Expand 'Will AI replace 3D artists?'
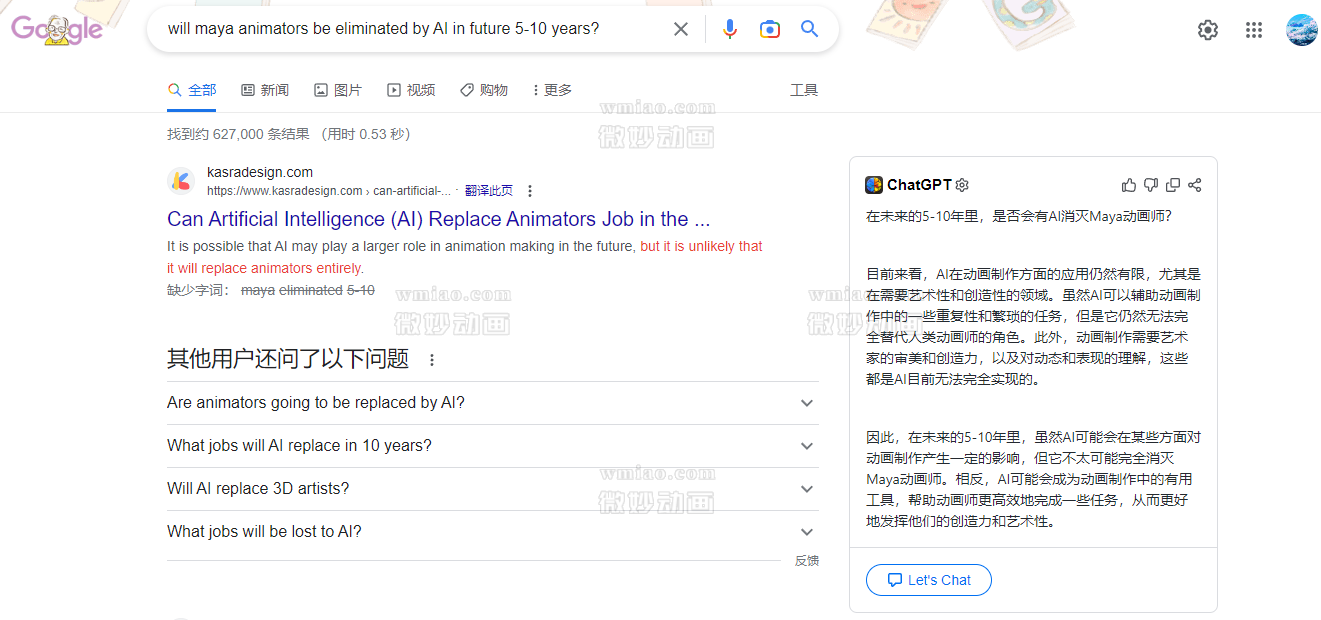 [806, 489]
